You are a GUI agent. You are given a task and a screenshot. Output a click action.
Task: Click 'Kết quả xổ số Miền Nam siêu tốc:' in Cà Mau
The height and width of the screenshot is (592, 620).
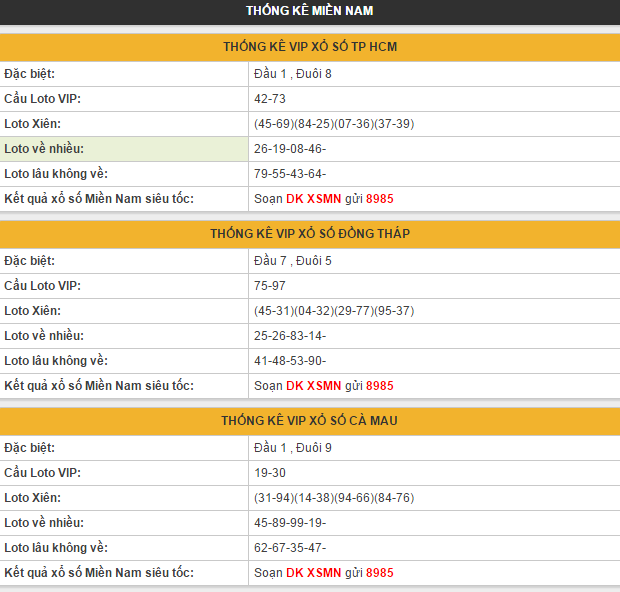(99, 573)
